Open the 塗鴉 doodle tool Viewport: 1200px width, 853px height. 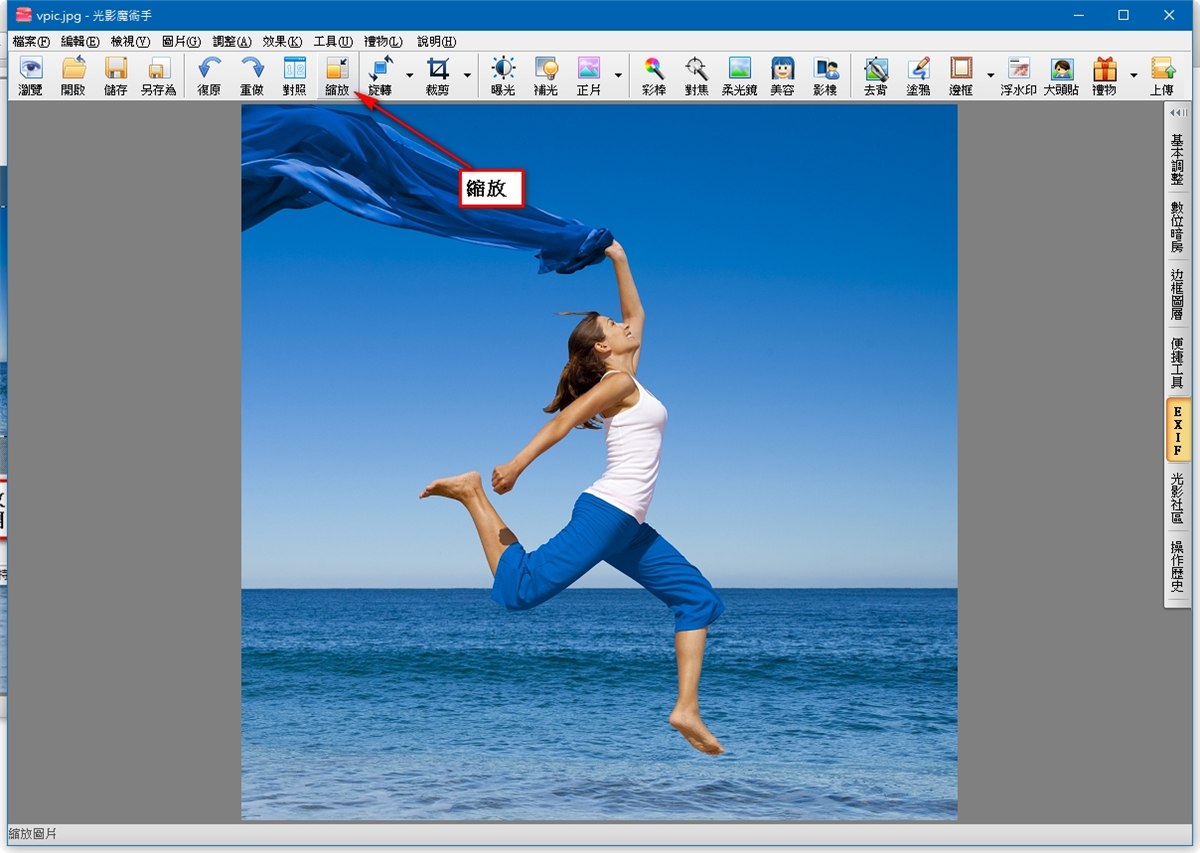click(918, 76)
